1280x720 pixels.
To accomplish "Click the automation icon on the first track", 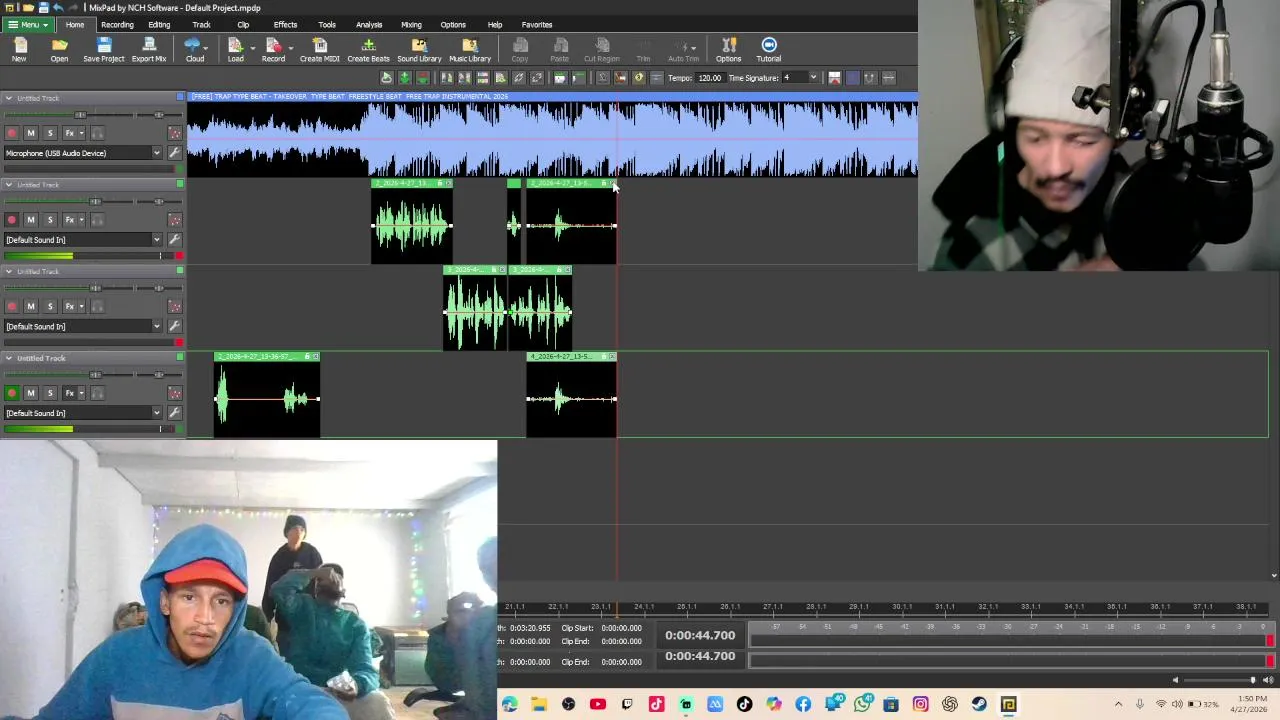I will point(174,133).
